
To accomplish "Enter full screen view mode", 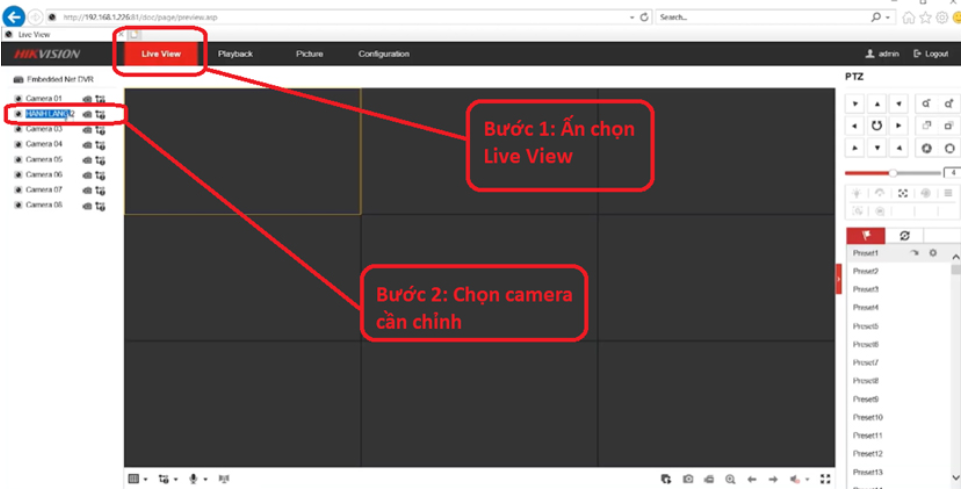I will pos(825,480).
